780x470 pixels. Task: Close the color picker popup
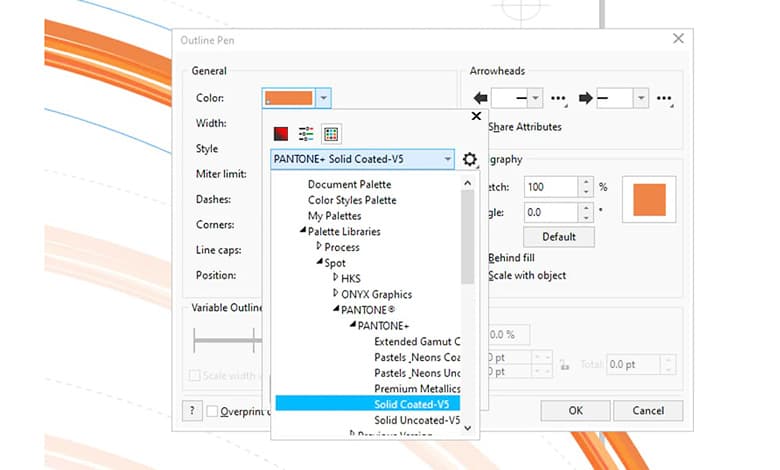tap(476, 116)
